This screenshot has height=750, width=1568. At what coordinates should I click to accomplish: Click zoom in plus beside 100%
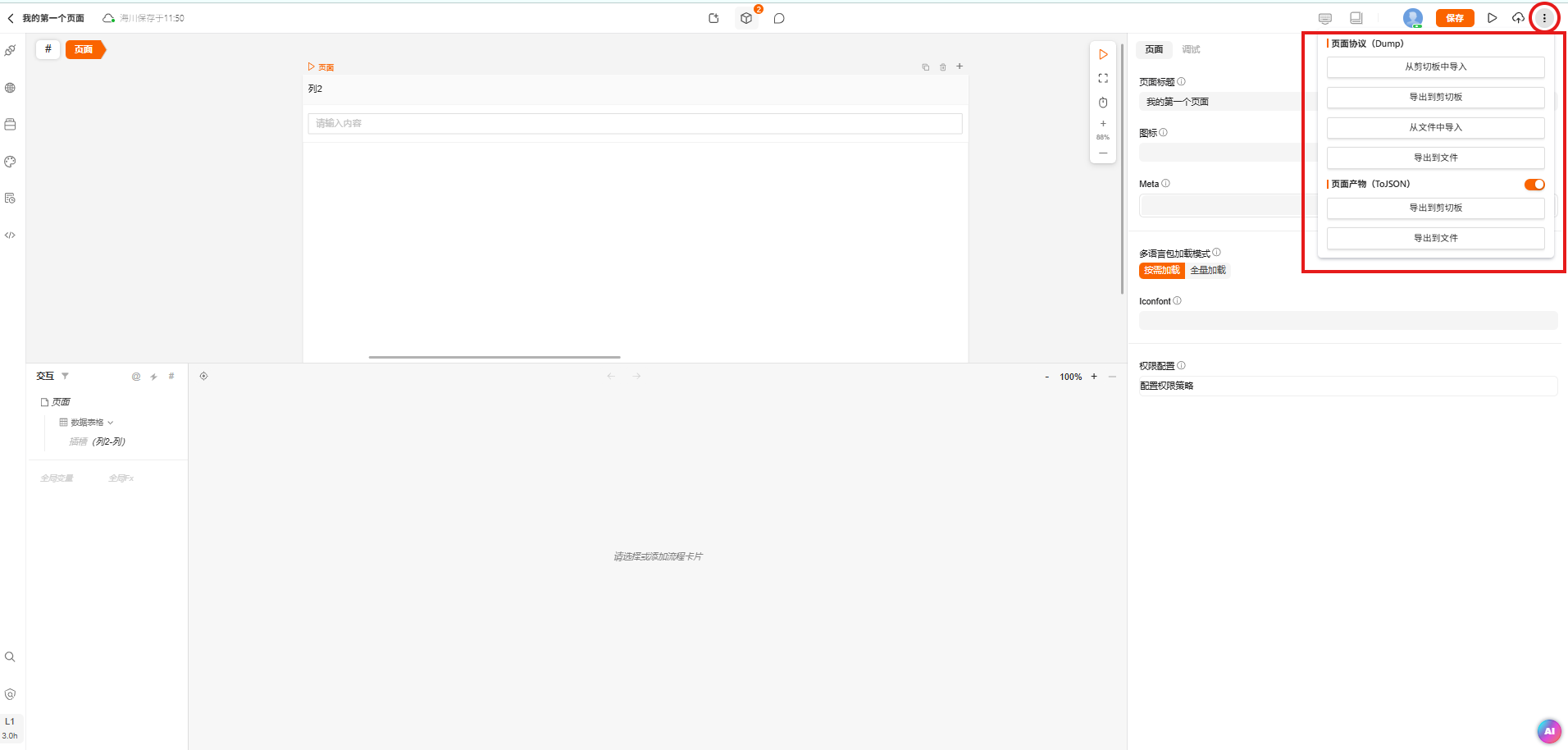tap(1093, 377)
